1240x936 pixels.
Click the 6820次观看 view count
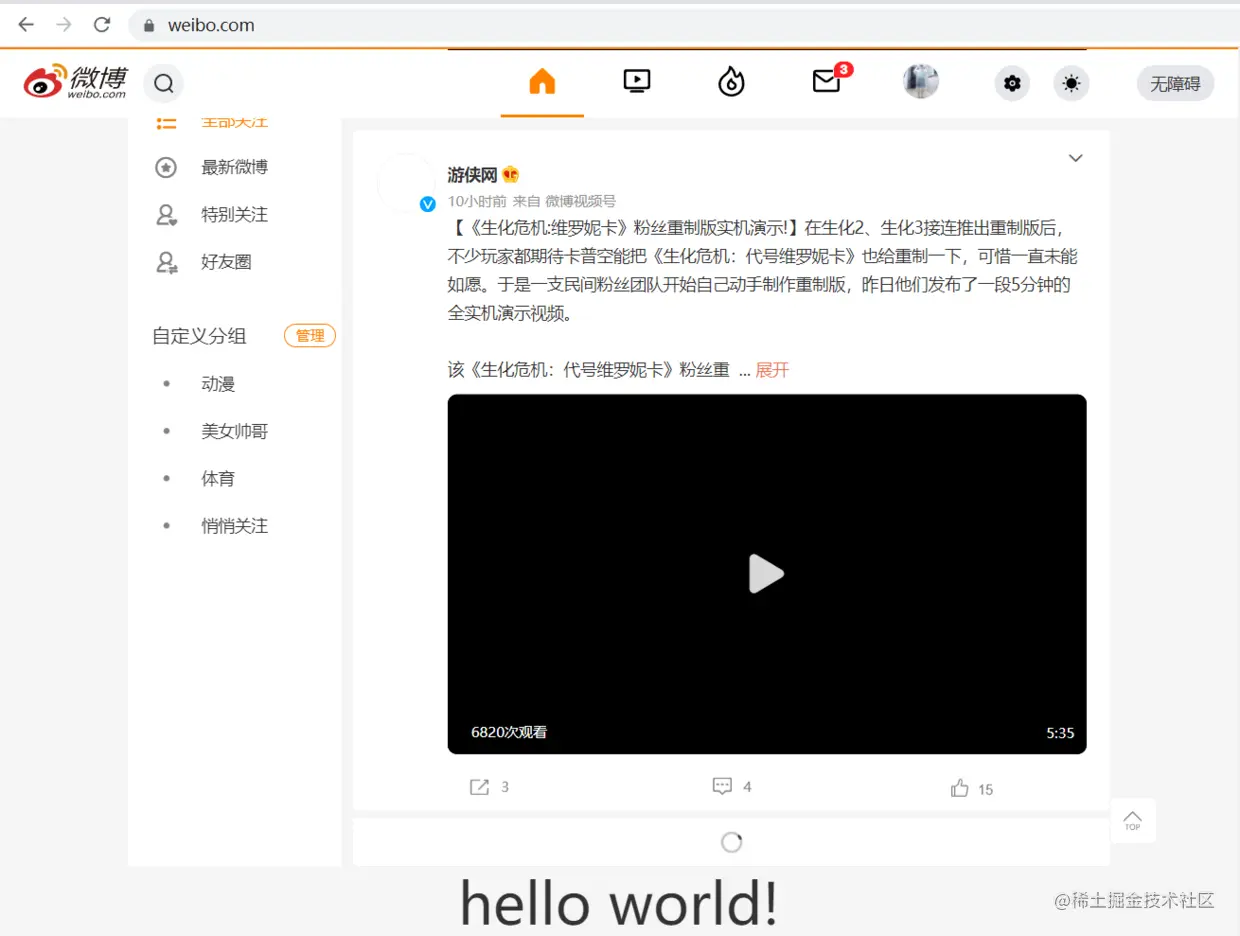[x=509, y=732]
